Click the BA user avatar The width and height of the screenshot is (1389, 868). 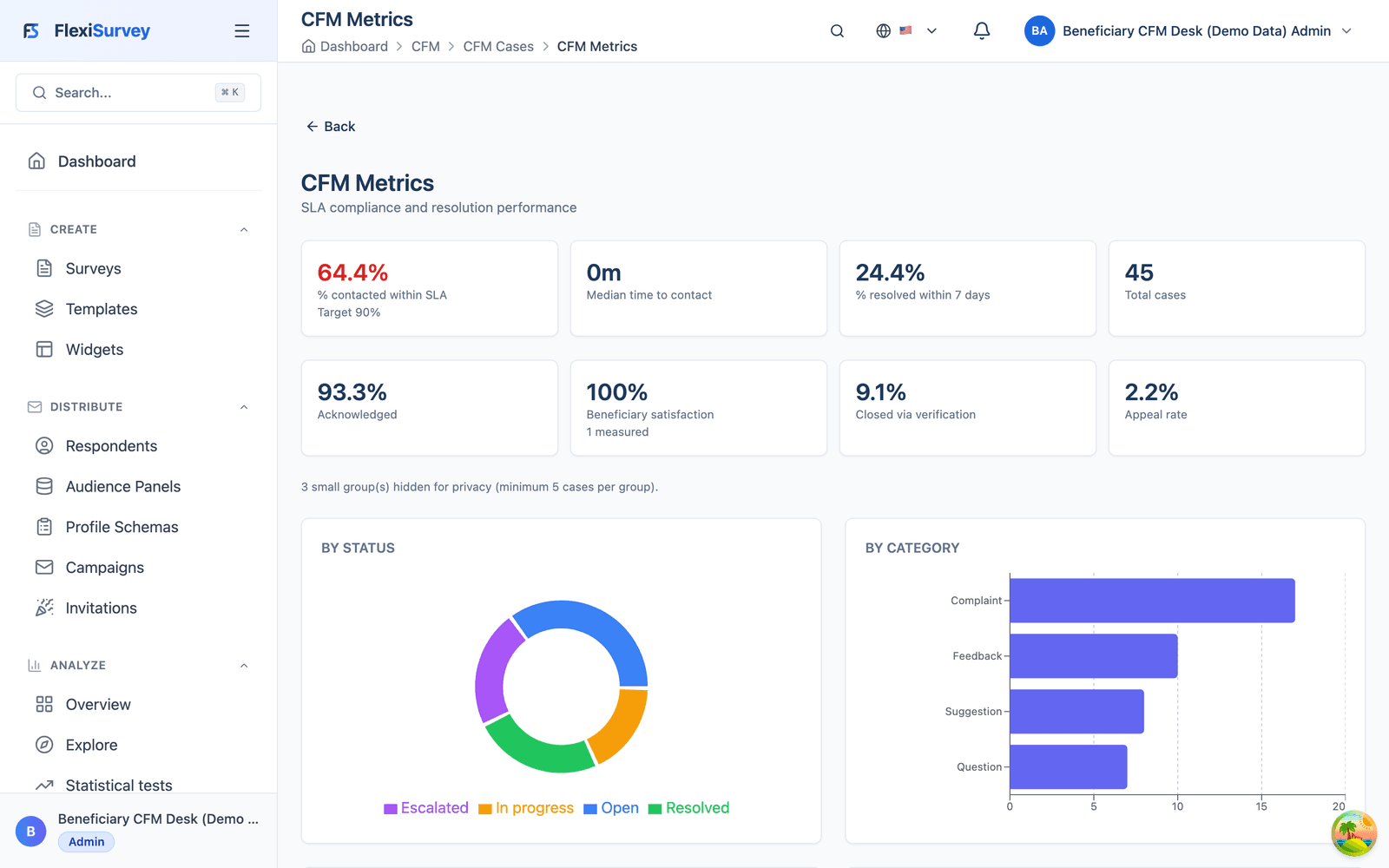click(1039, 31)
